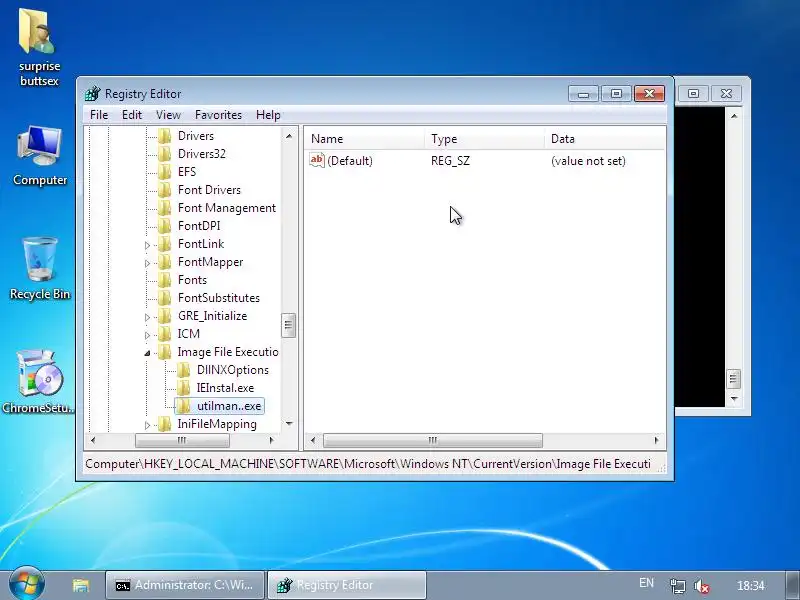Screen dimensions: 800x600
Task: Collapse the Image File Execution Options key
Action: tap(147, 353)
